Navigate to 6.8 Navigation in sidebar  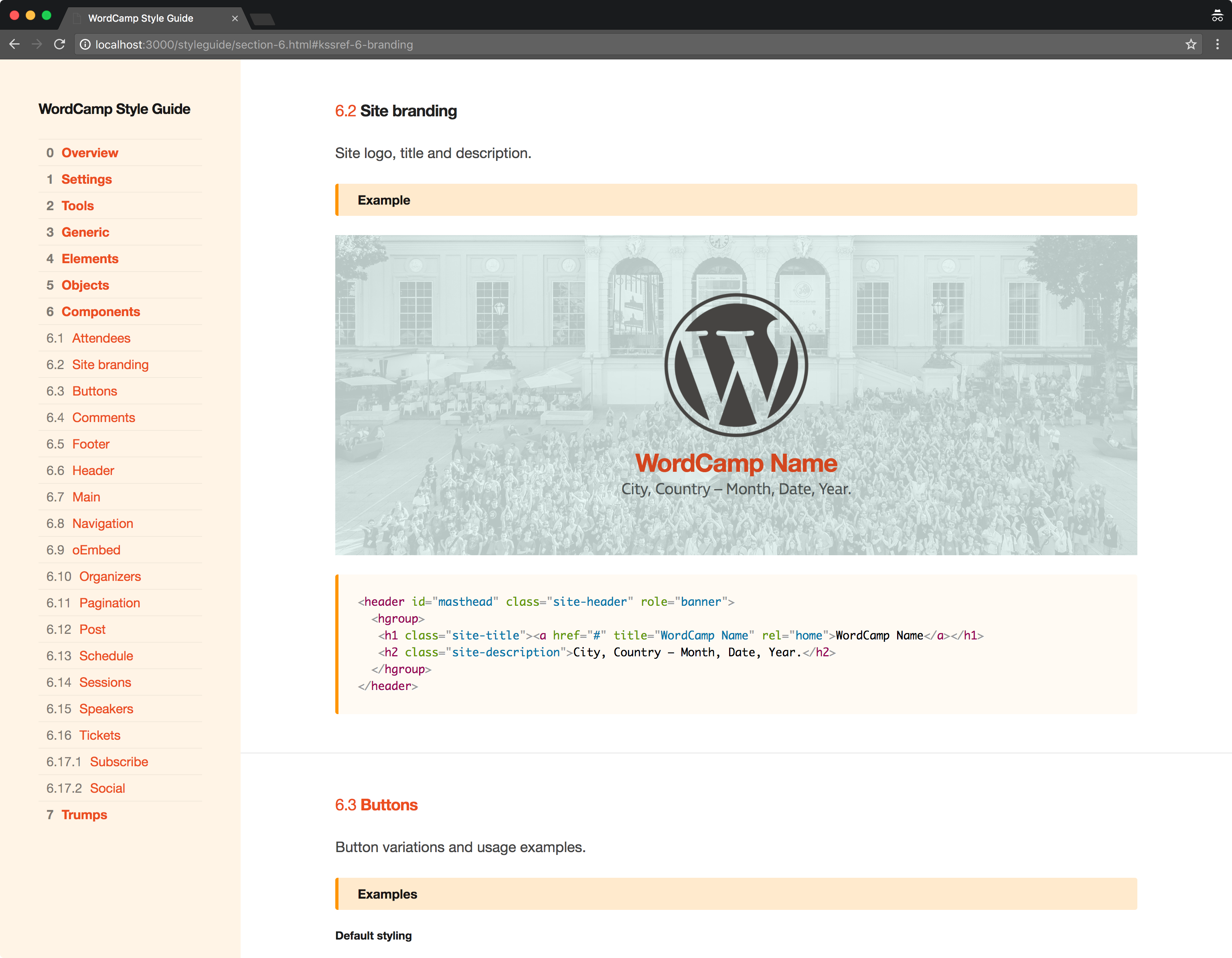click(102, 524)
